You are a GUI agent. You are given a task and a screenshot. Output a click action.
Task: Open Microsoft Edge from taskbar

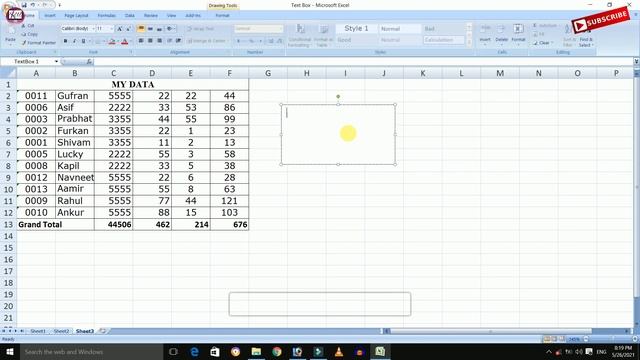(194, 352)
